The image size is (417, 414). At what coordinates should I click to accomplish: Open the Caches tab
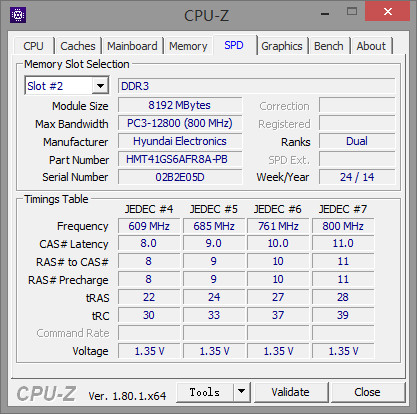(78, 46)
